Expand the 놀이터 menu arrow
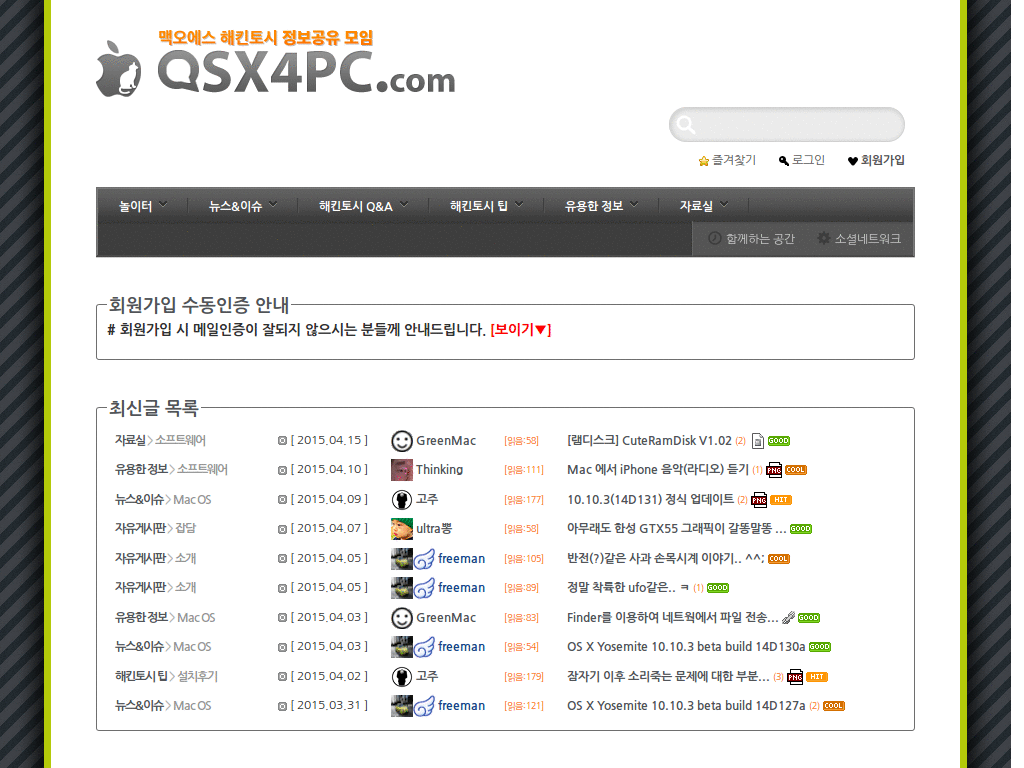 [x=163, y=204]
